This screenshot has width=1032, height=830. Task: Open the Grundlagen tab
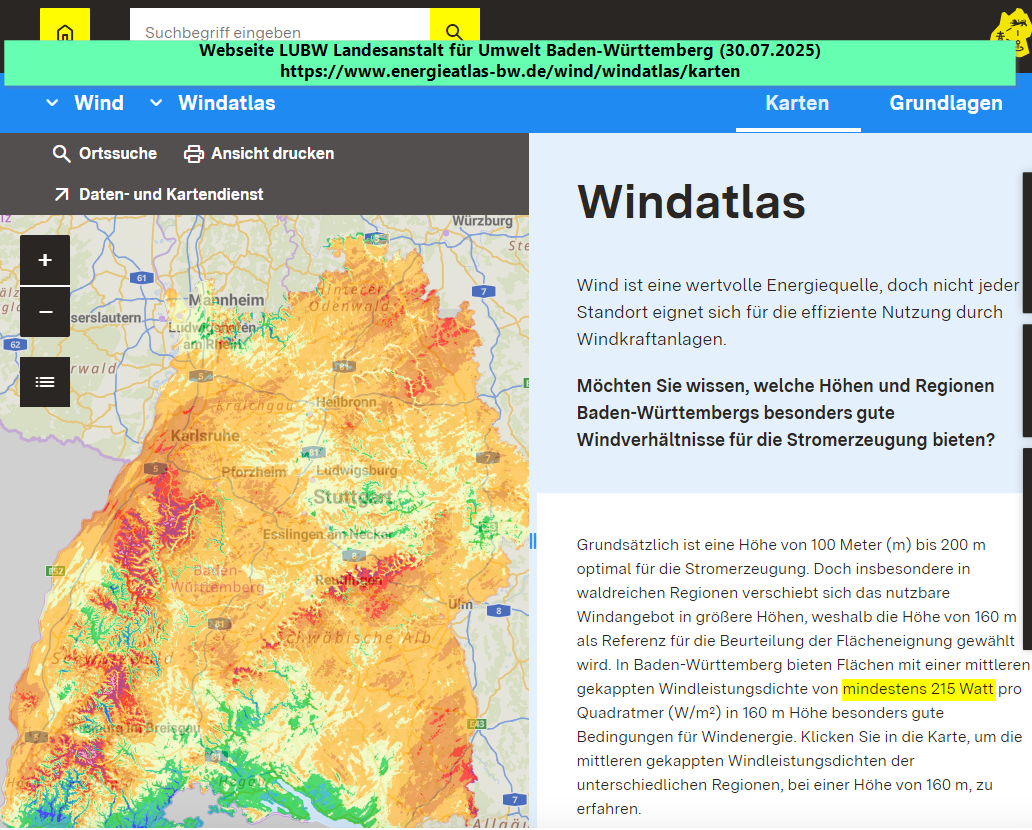[945, 103]
